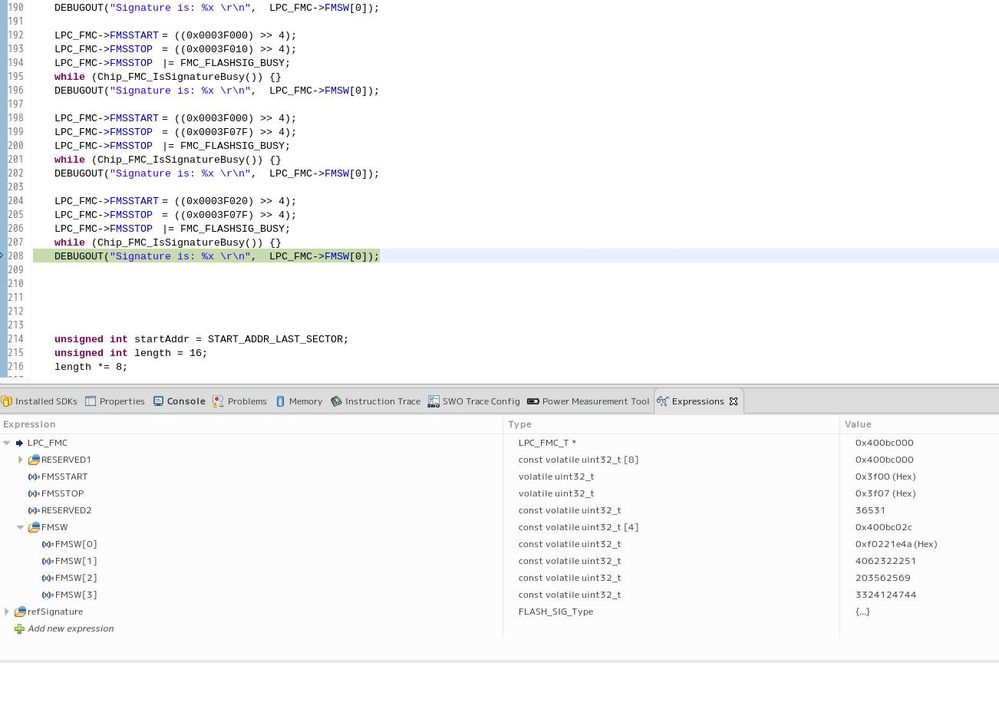The width and height of the screenshot is (999, 706).
Task: Select the FMSW[1] element
Action: point(500,561)
